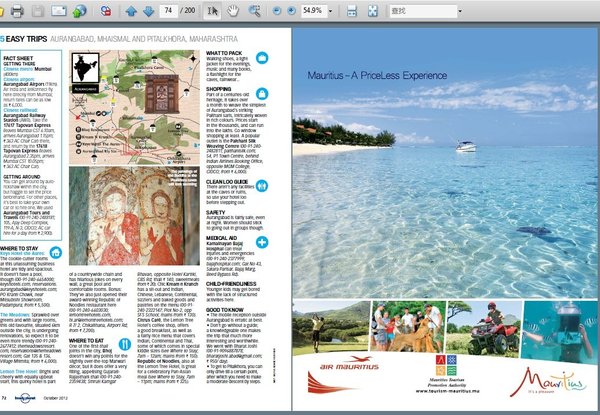The width and height of the screenshot is (600, 415).
Task: Click the Print icon in the toolbar
Action: [17, 11]
